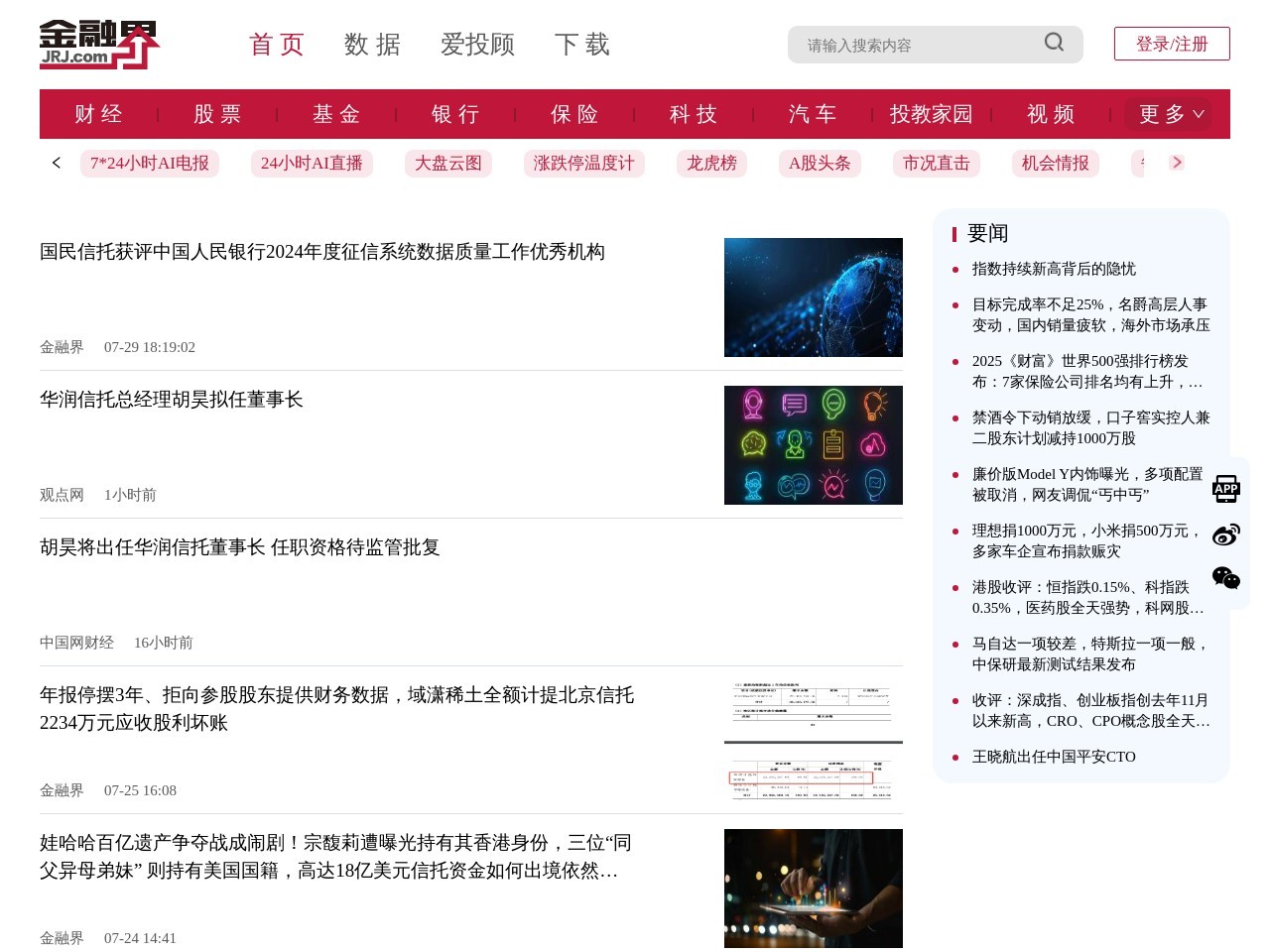Click the left arrow on the tab carousel
1270x952 pixels.
(56, 163)
